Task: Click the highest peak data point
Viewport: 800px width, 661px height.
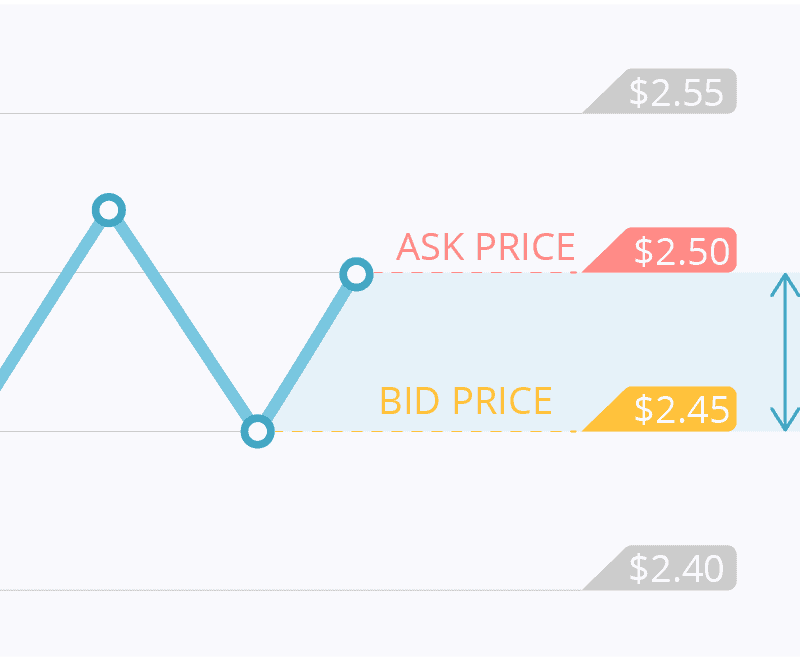Action: coord(109,210)
